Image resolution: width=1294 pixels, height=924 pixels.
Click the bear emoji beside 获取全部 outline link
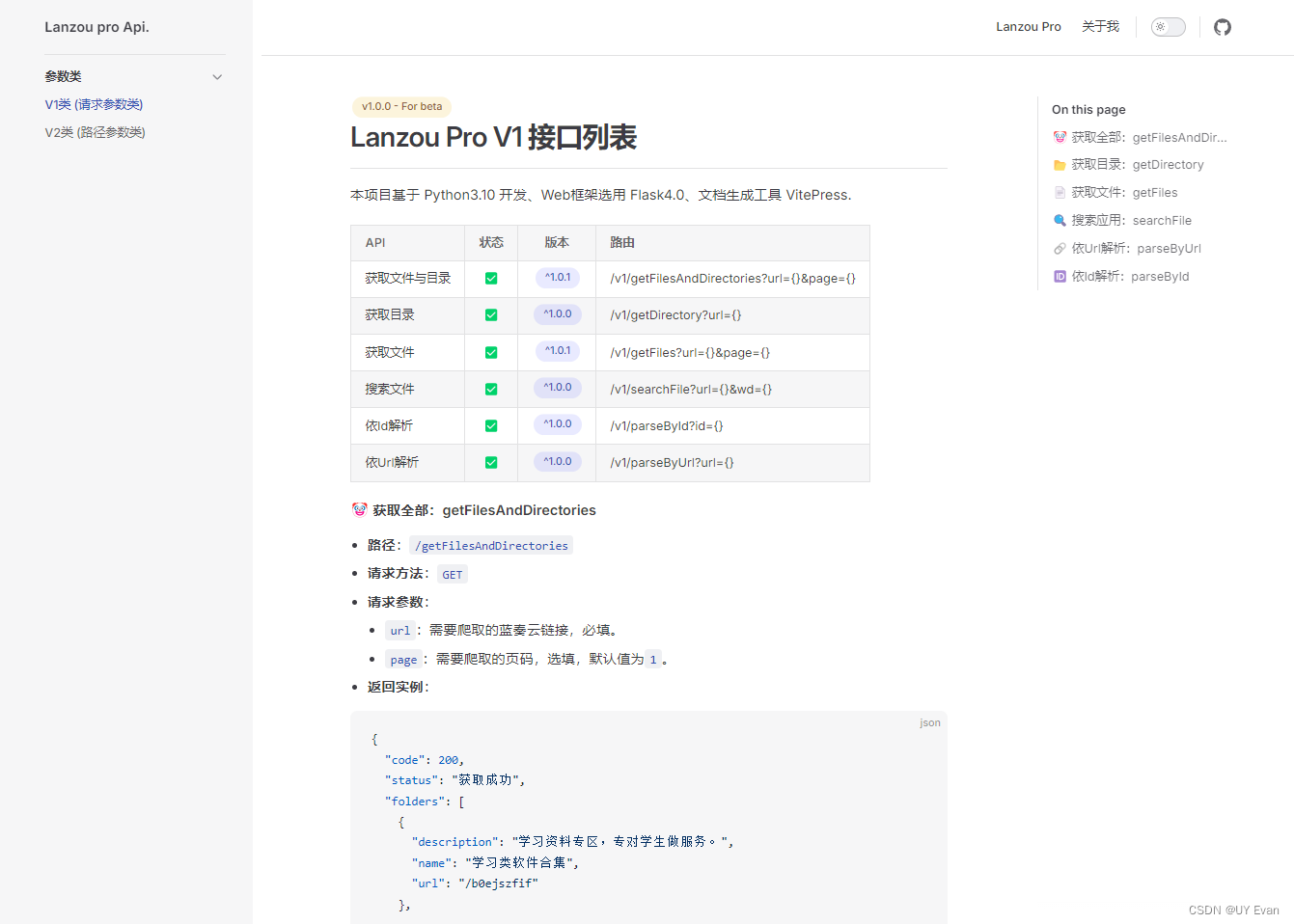click(x=1060, y=137)
